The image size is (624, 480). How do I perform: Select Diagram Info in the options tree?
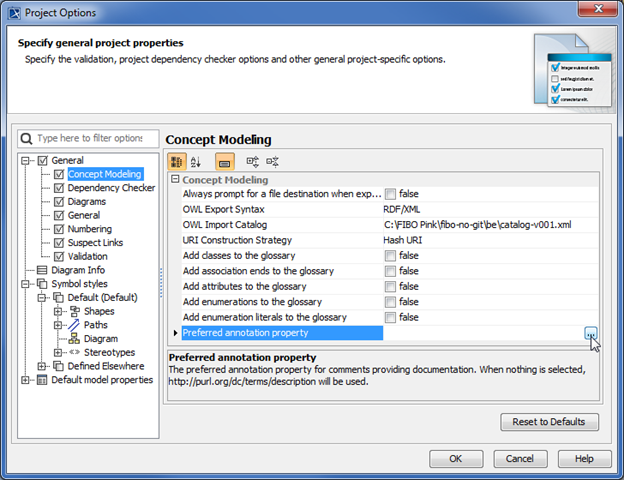point(78,270)
